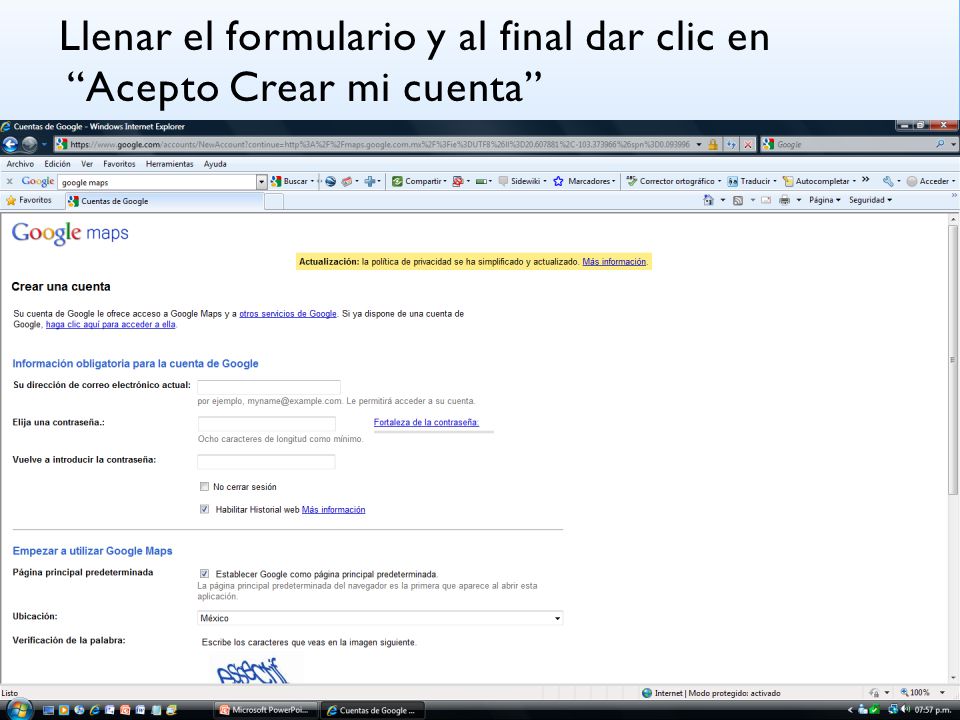Click haga clic aquí para acceder link
The width and height of the screenshot is (960, 720).
[x=111, y=324]
